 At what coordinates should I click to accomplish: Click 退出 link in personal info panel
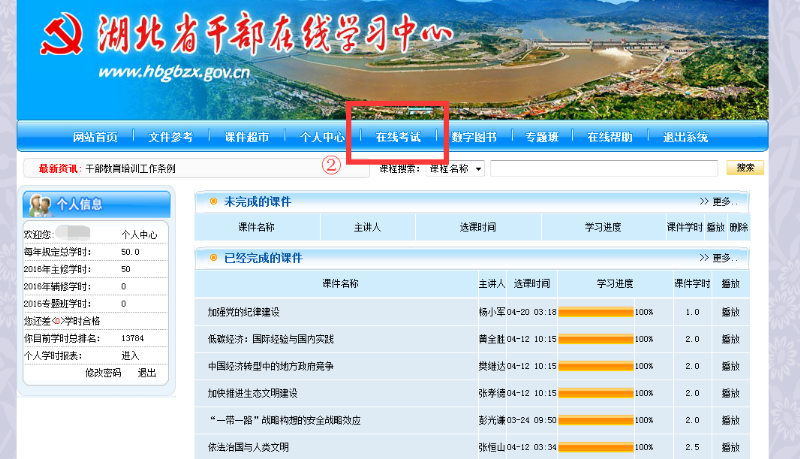pyautogui.click(x=147, y=373)
